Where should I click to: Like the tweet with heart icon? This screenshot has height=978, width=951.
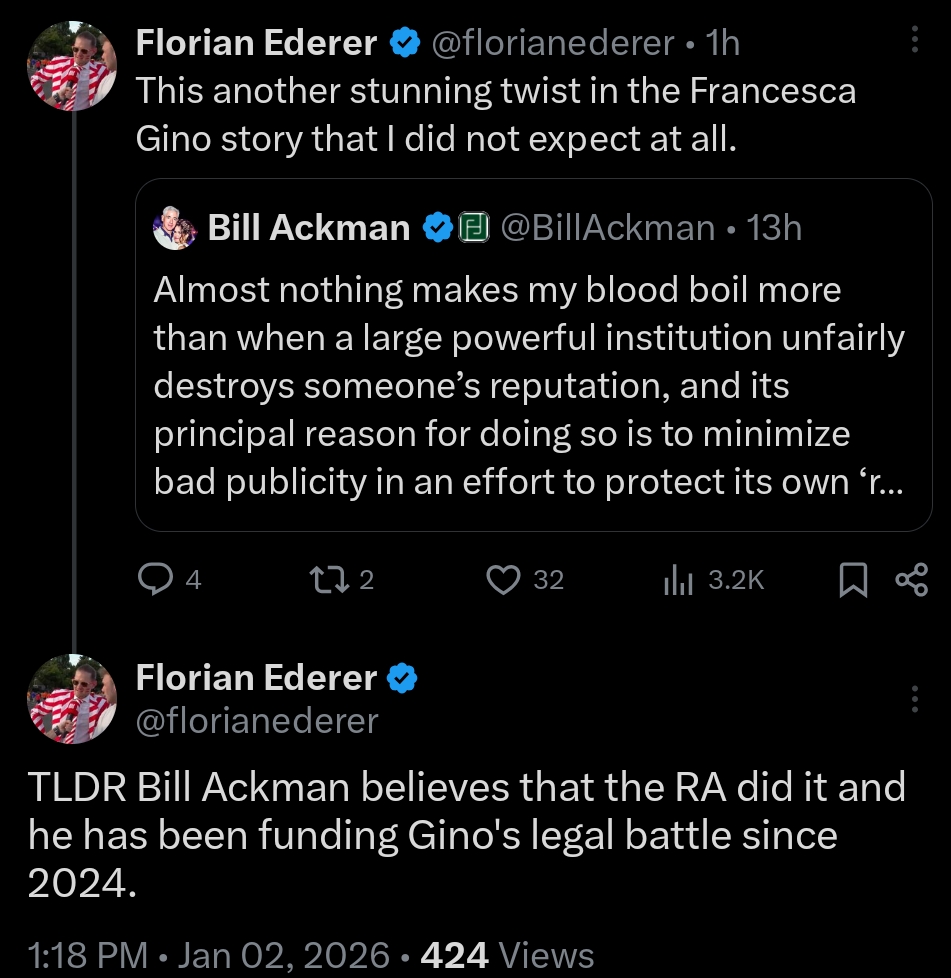(503, 580)
